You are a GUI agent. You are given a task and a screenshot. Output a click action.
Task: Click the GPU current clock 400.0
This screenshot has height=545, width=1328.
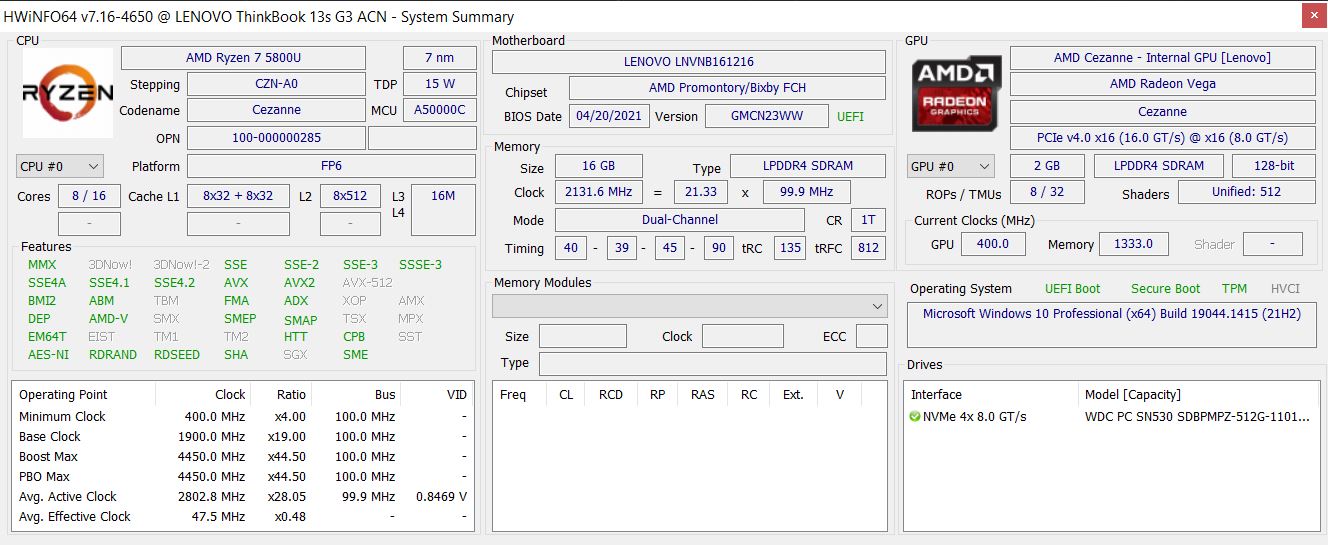click(x=993, y=244)
